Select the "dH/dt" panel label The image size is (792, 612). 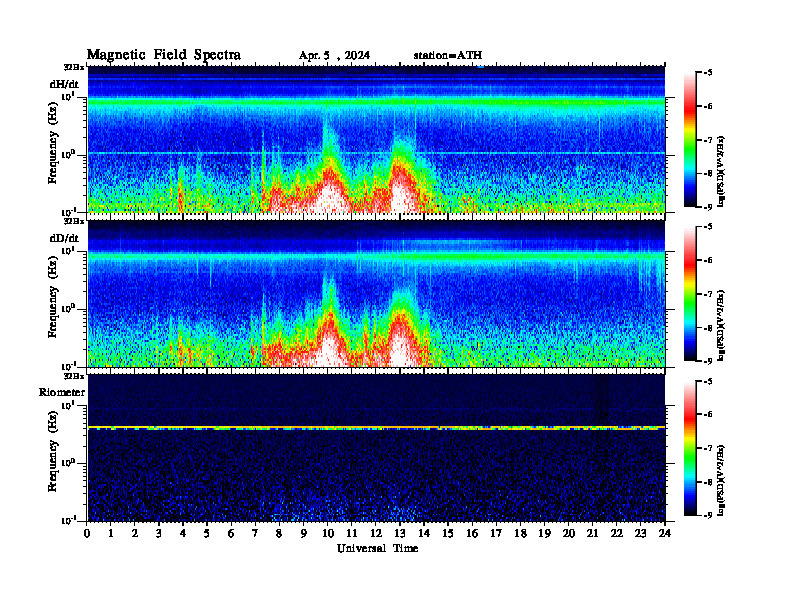64,84
